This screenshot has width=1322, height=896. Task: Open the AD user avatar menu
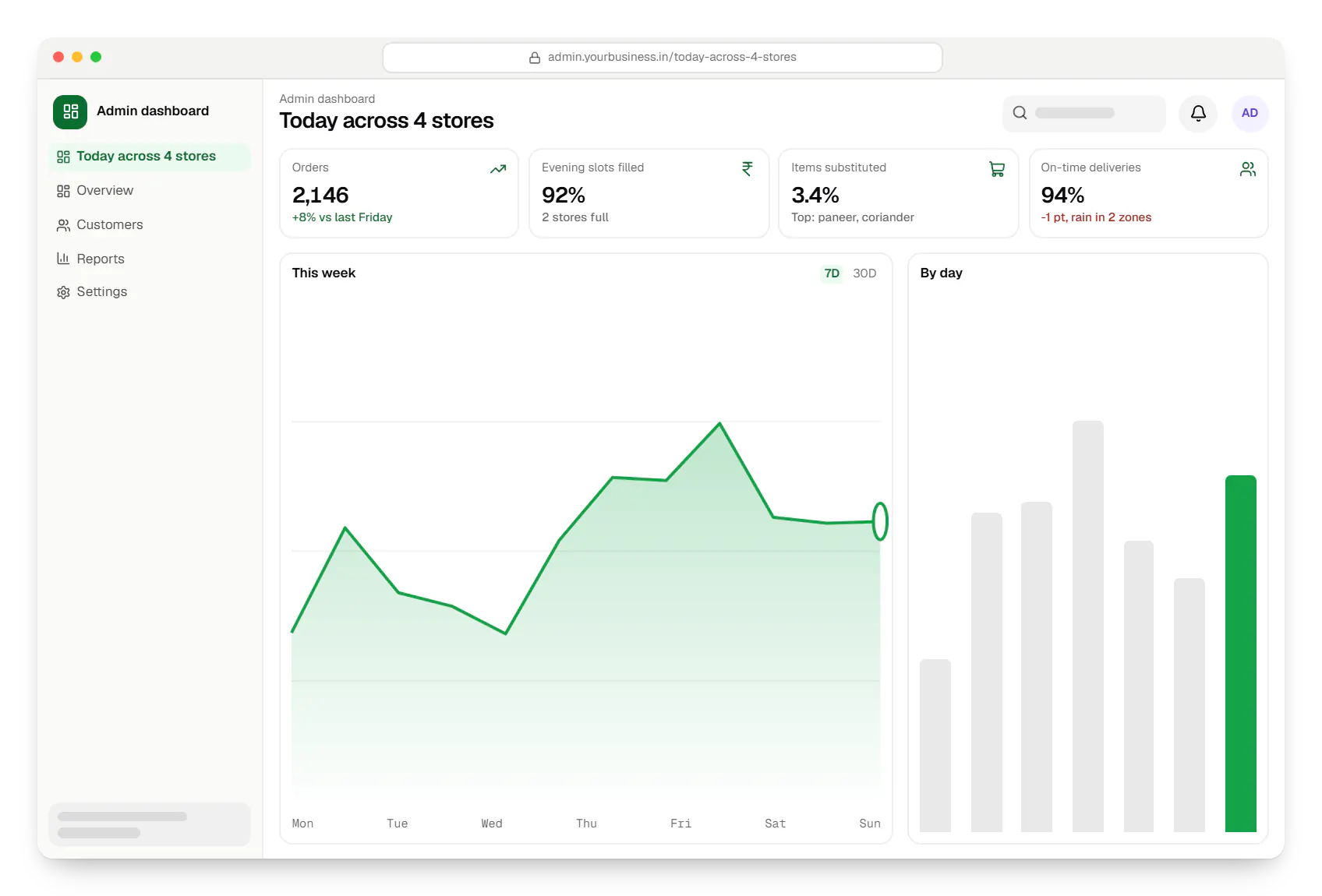click(1250, 113)
